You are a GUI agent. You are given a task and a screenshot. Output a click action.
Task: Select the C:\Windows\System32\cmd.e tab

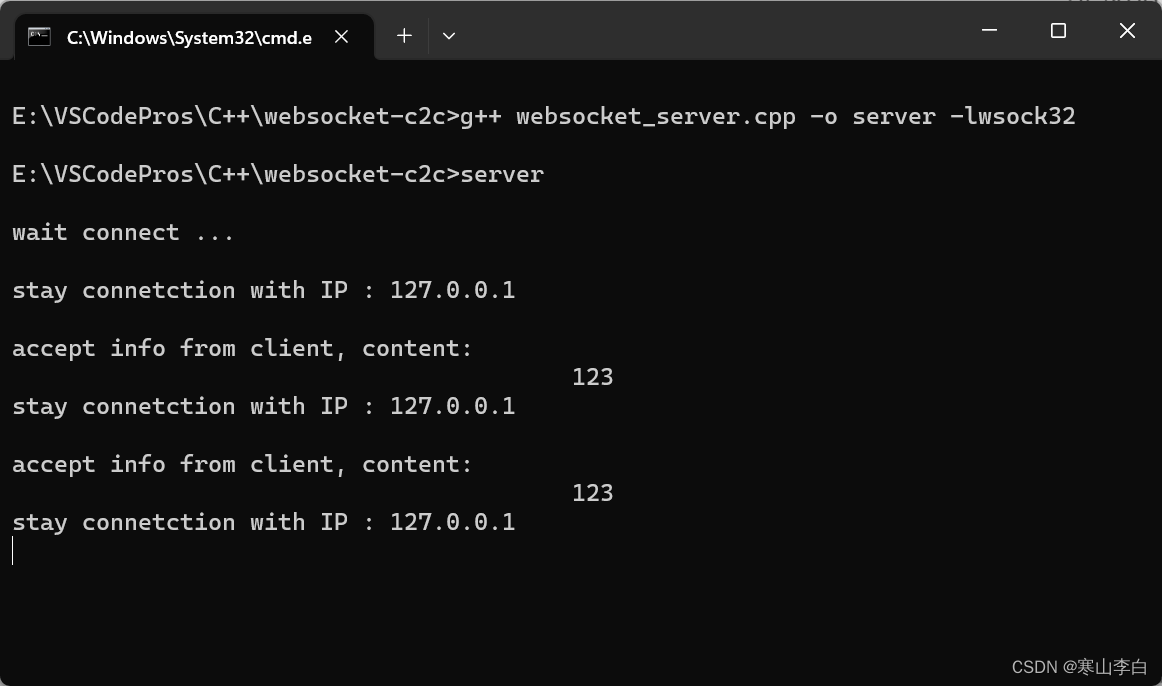[x=190, y=36]
